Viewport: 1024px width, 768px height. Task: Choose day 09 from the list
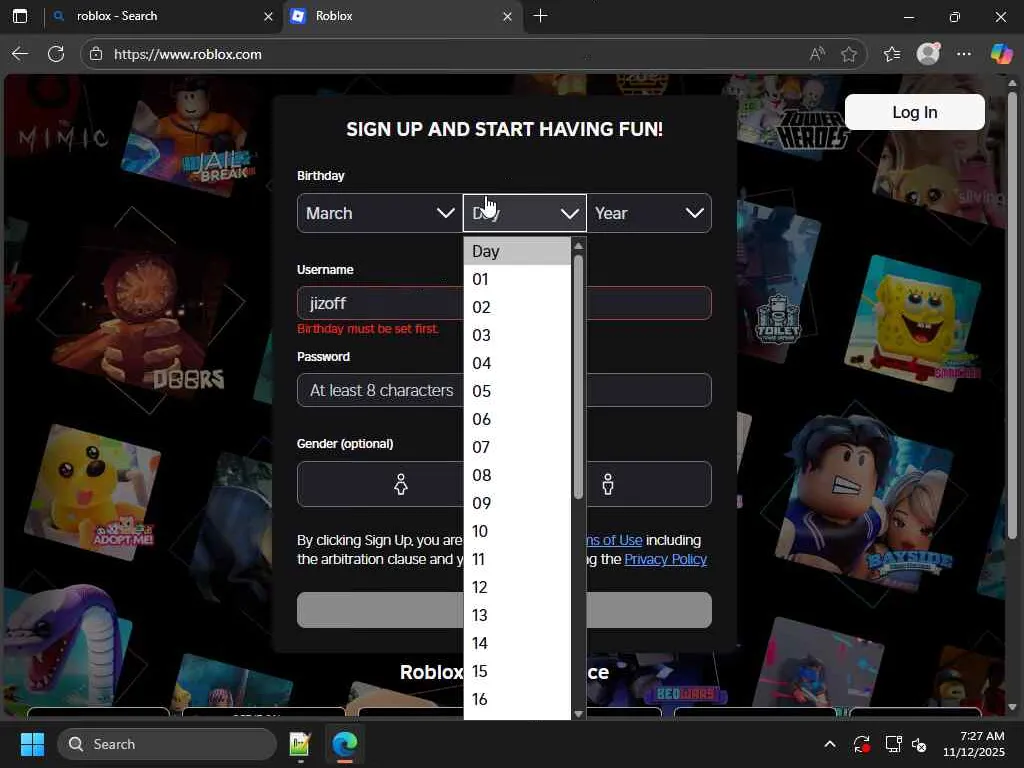(517, 503)
